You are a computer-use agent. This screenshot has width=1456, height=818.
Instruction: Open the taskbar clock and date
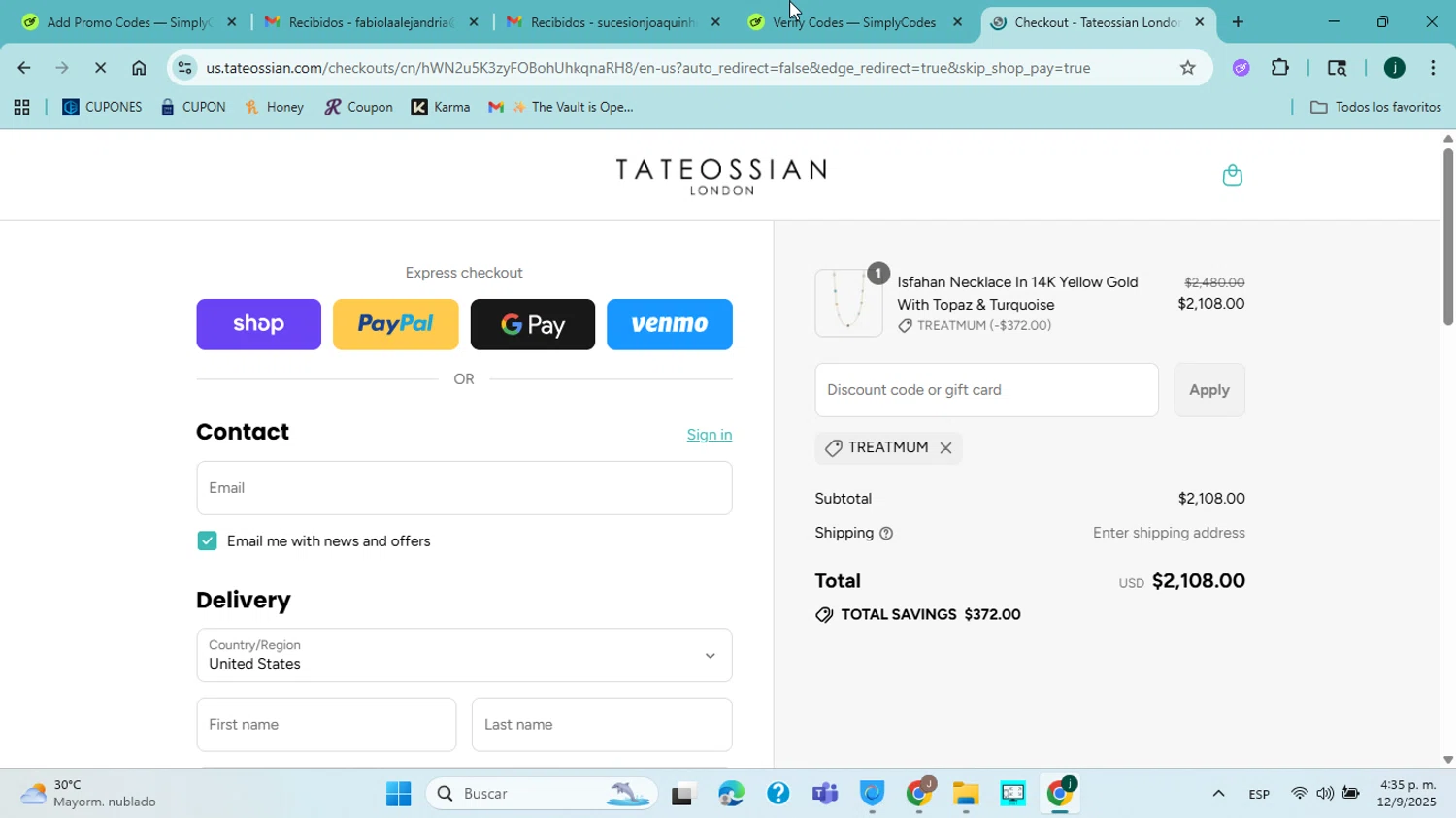pyautogui.click(x=1407, y=794)
